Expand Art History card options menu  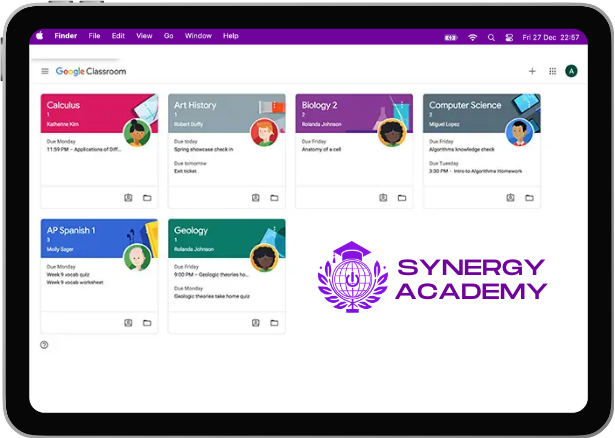point(275,105)
